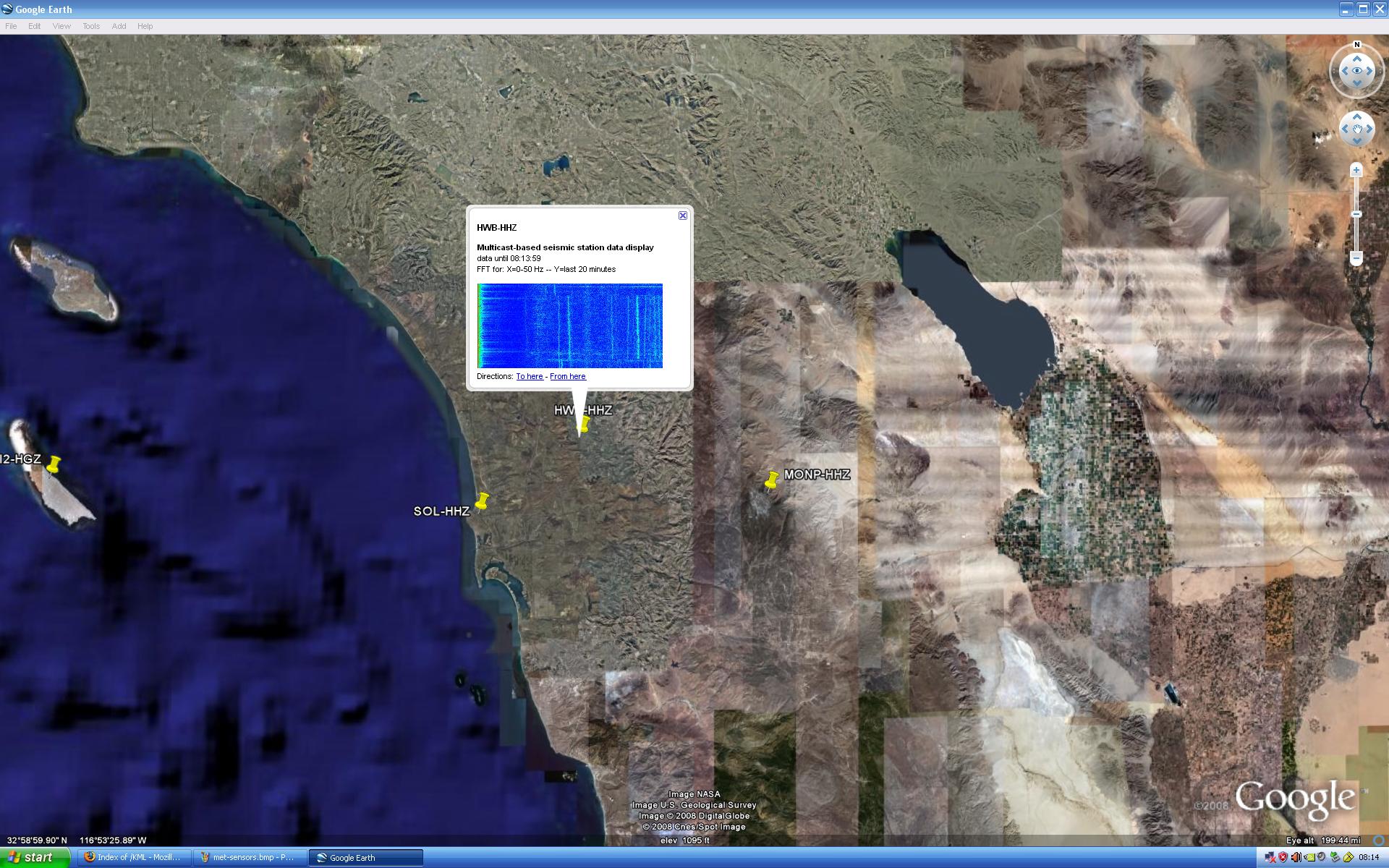Click the 'From here' directions link
Screen dimensions: 1389x868
(x=568, y=376)
